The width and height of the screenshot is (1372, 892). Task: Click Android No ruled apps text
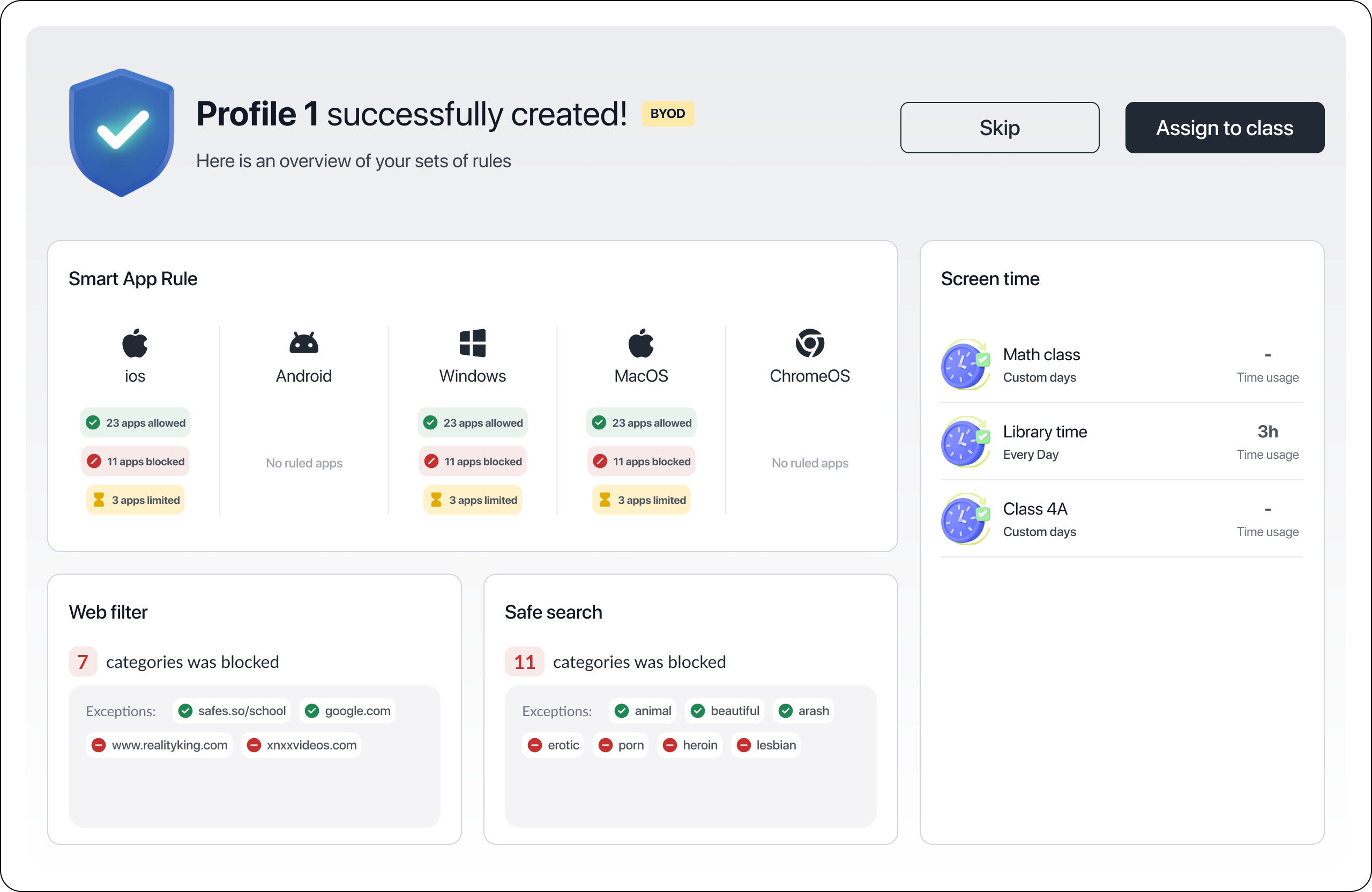point(304,463)
